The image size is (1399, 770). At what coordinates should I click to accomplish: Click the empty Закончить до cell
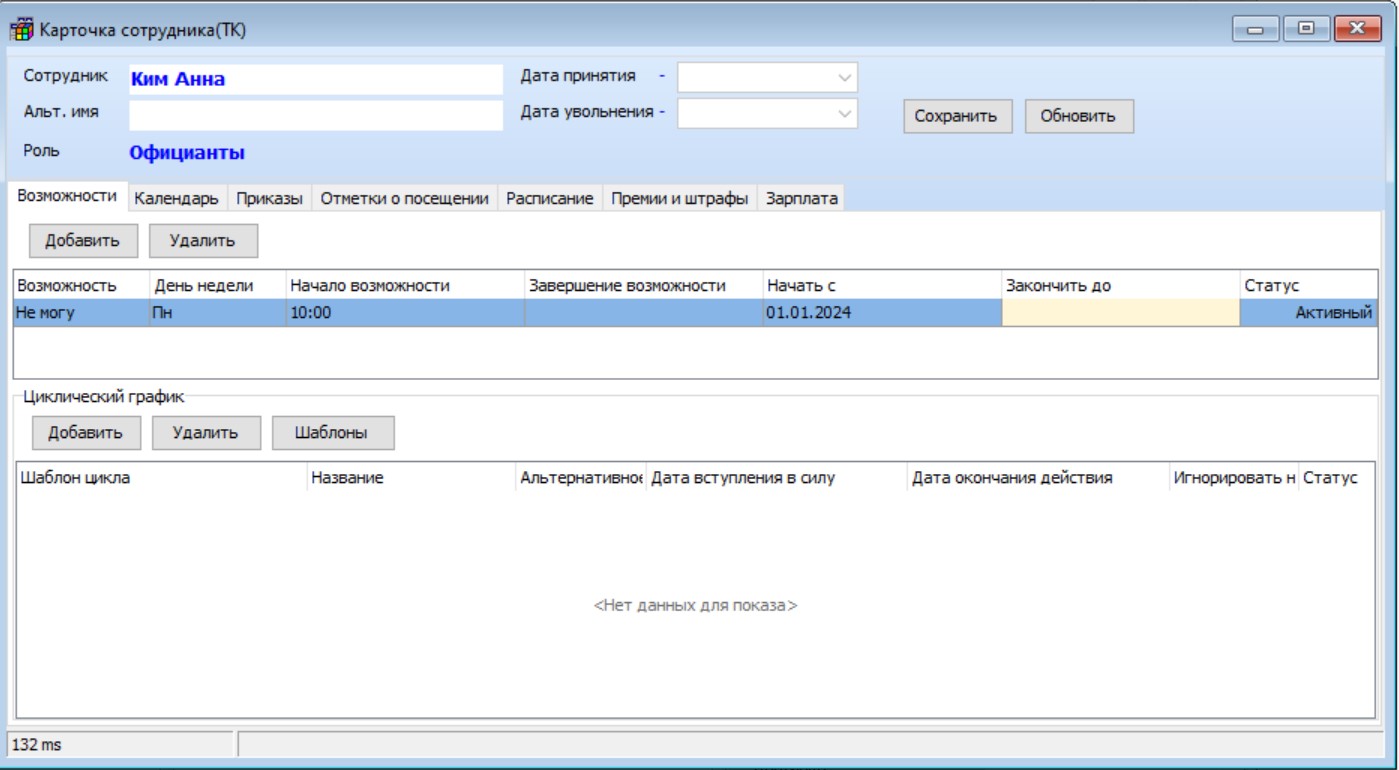[x=1121, y=313]
